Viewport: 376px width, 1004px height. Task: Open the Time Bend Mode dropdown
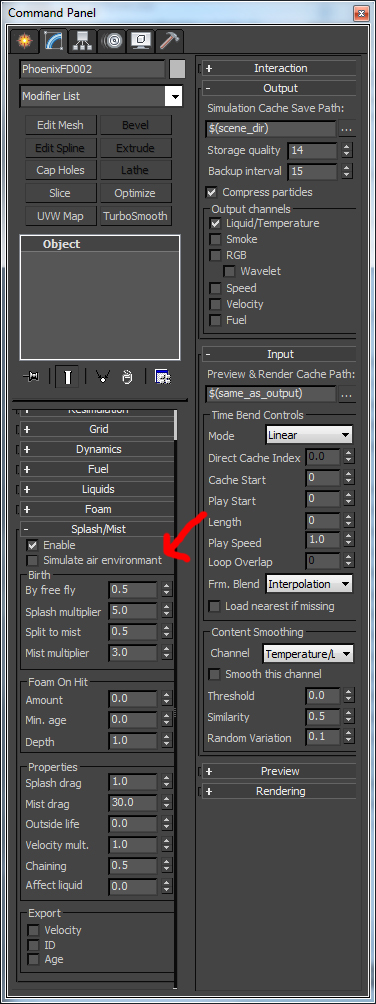click(x=309, y=435)
